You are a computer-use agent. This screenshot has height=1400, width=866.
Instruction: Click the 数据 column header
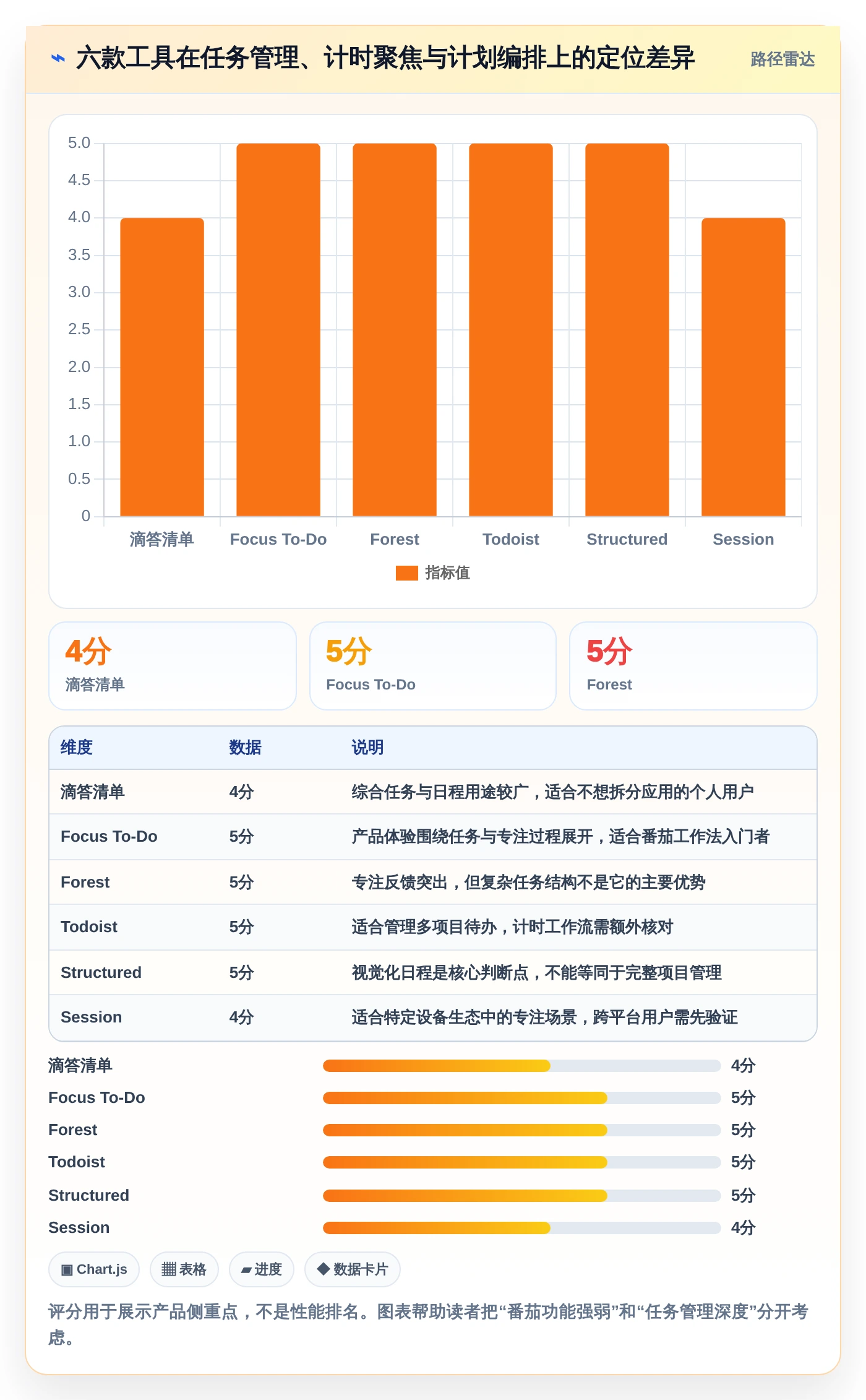pyautogui.click(x=245, y=748)
